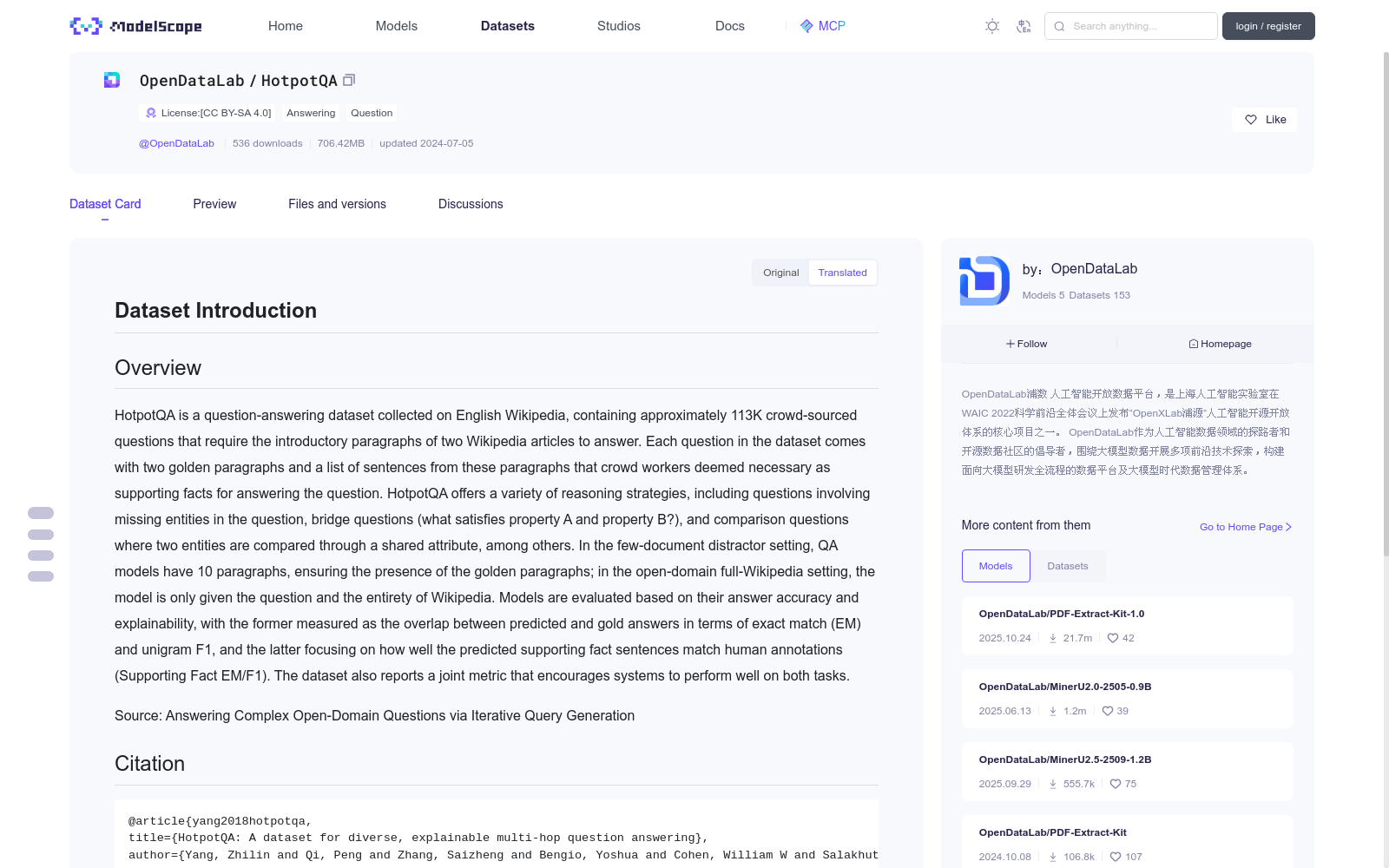This screenshot has width=1389, height=868.
Task: Open the Go to Home Page link
Action: click(x=1246, y=527)
